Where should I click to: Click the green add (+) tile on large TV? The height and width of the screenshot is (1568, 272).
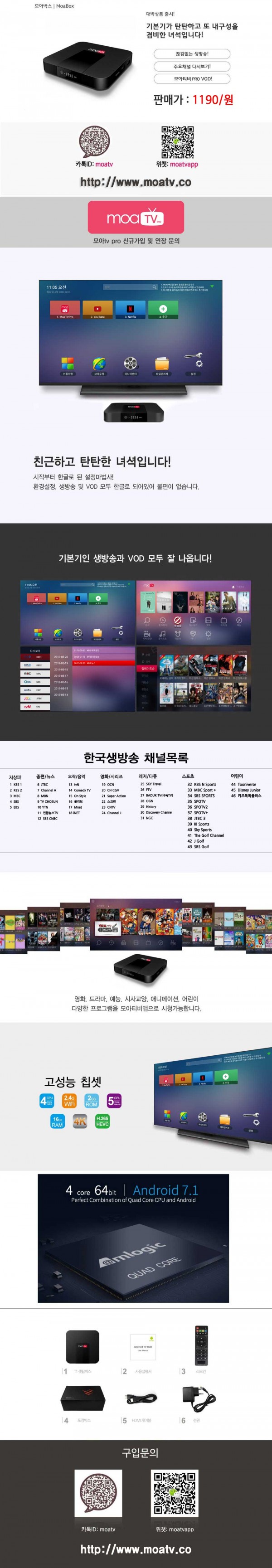163,310
